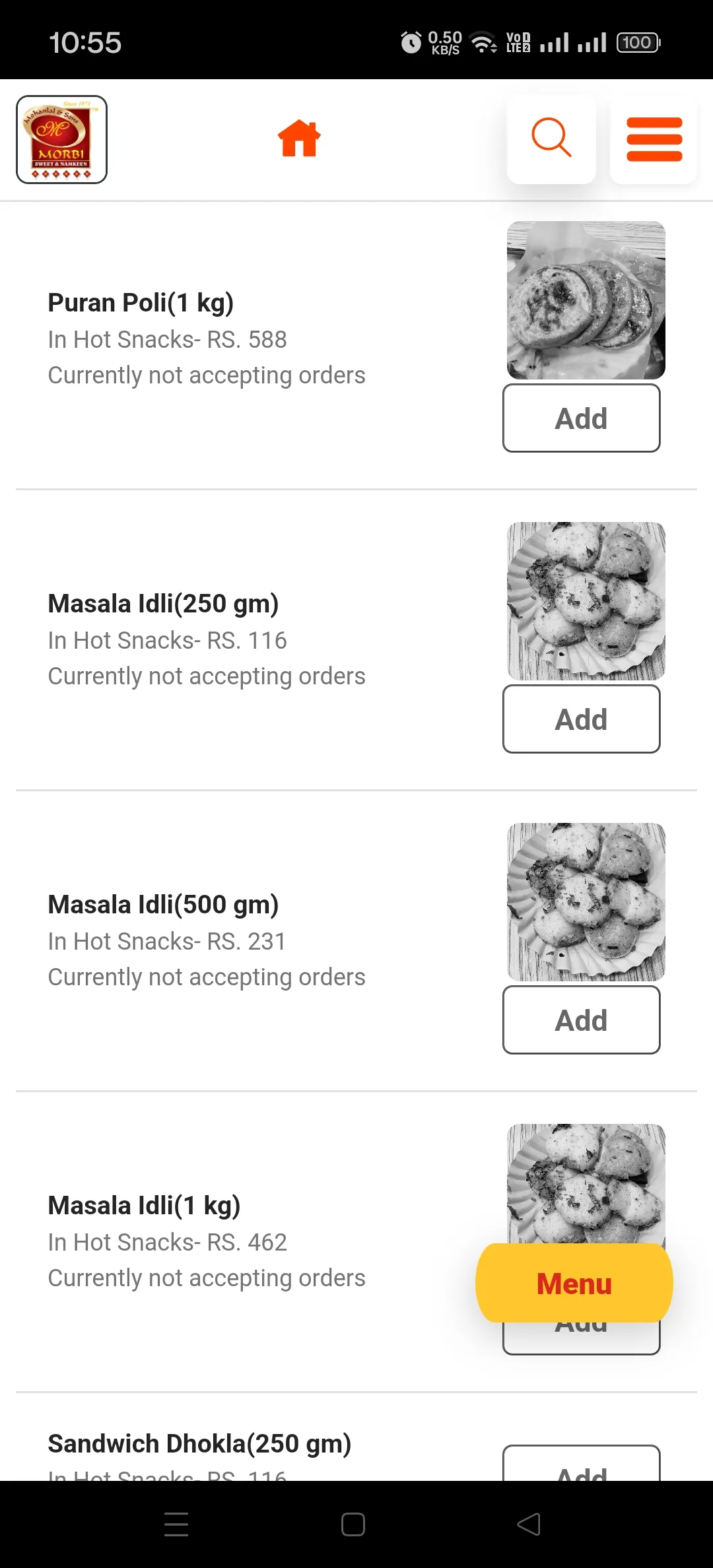Screen dimensions: 713x1568
Task: View Puran Poli product photo
Action: tap(586, 300)
